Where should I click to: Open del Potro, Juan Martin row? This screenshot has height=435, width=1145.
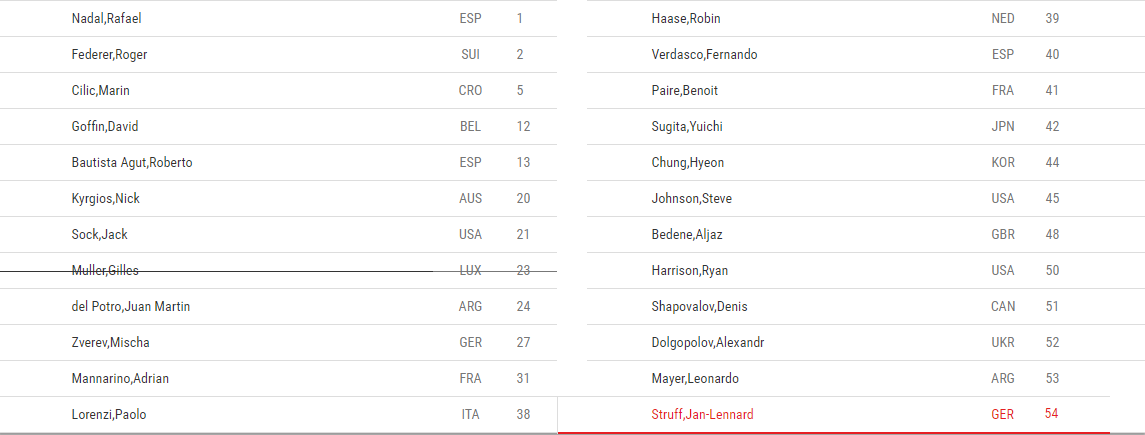pos(278,307)
